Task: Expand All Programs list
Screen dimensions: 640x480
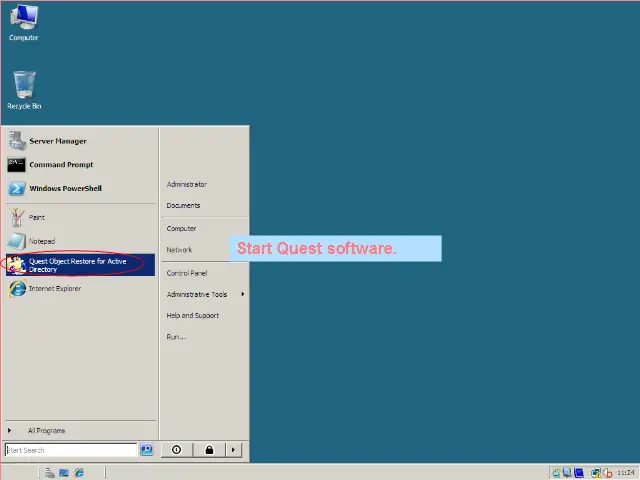Action: [45, 431]
